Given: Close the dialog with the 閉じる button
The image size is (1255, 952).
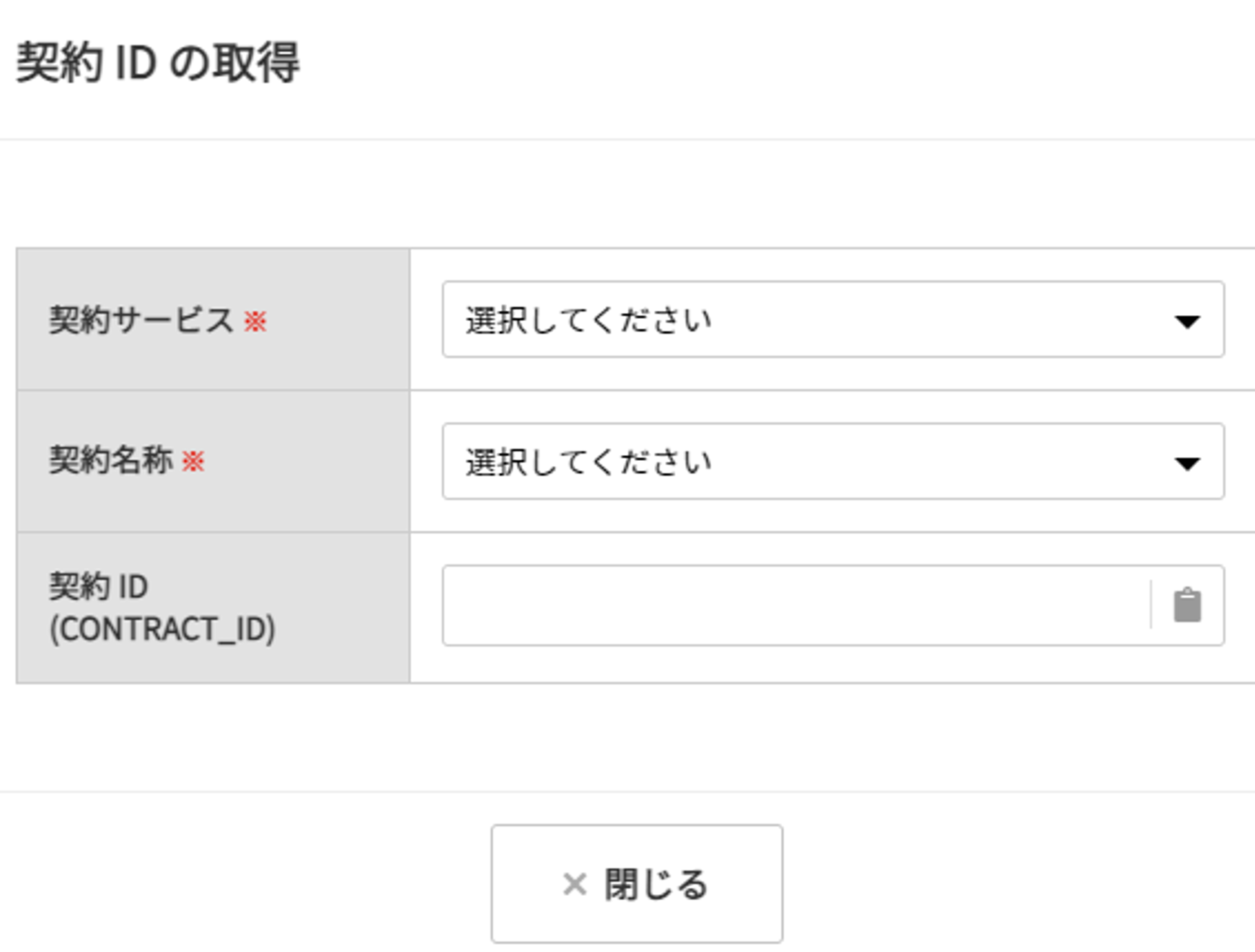Looking at the screenshot, I should pyautogui.click(x=637, y=883).
